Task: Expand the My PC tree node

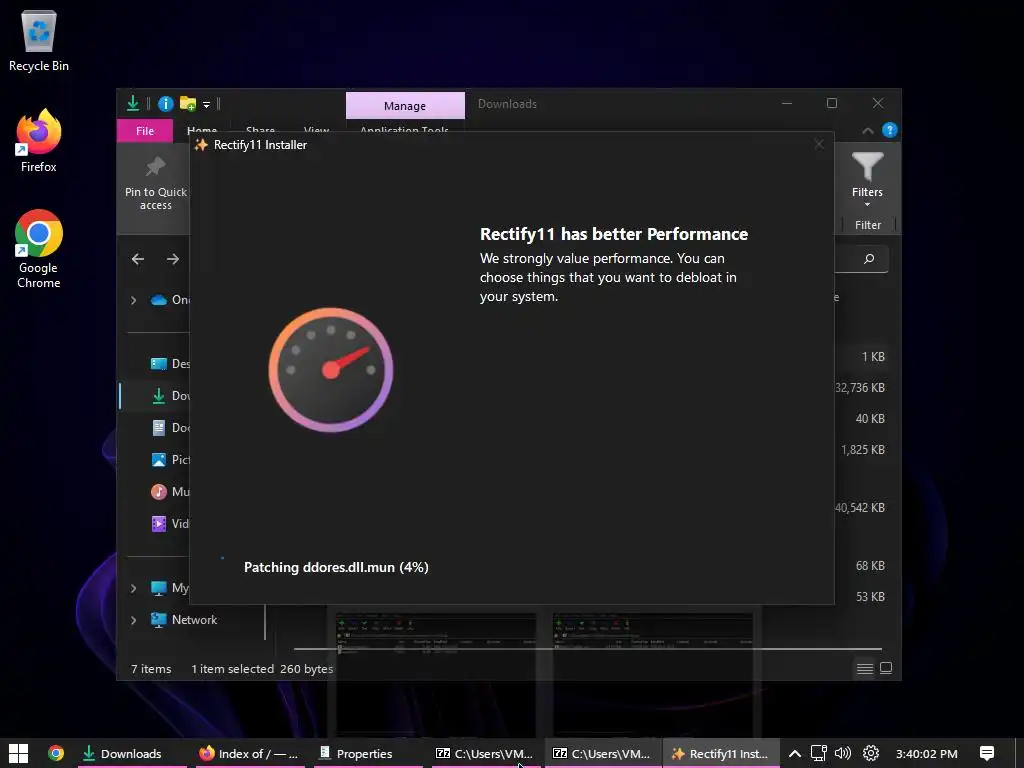Action: tap(133, 588)
